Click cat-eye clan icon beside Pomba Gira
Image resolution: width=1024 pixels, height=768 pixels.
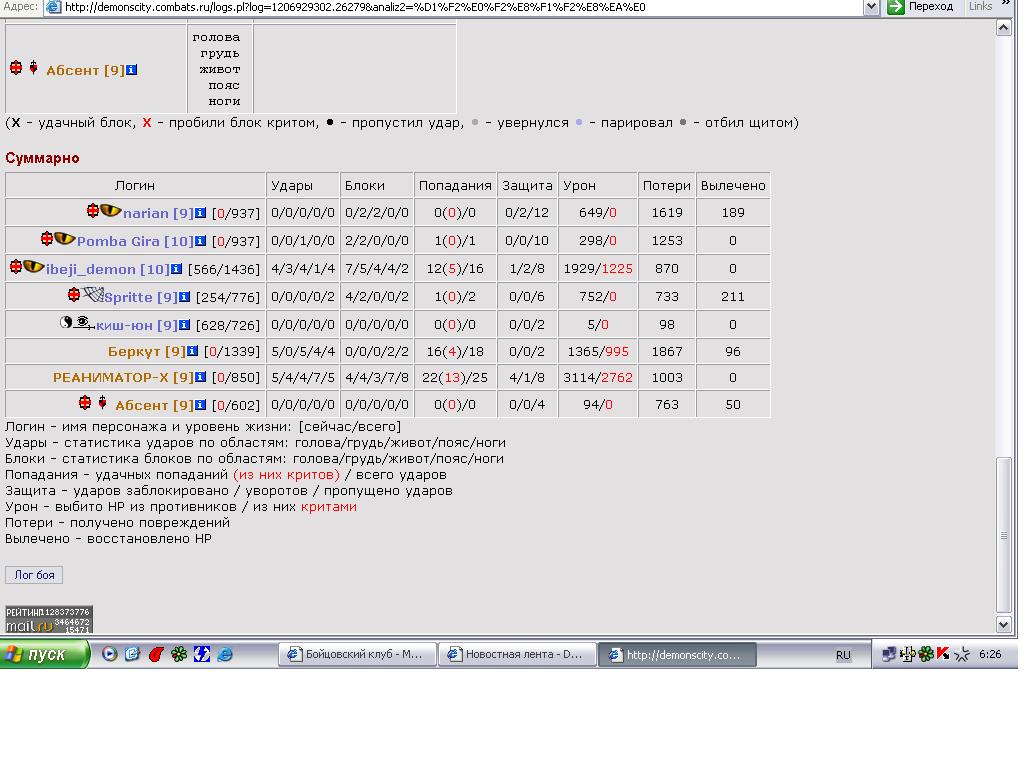pos(64,239)
